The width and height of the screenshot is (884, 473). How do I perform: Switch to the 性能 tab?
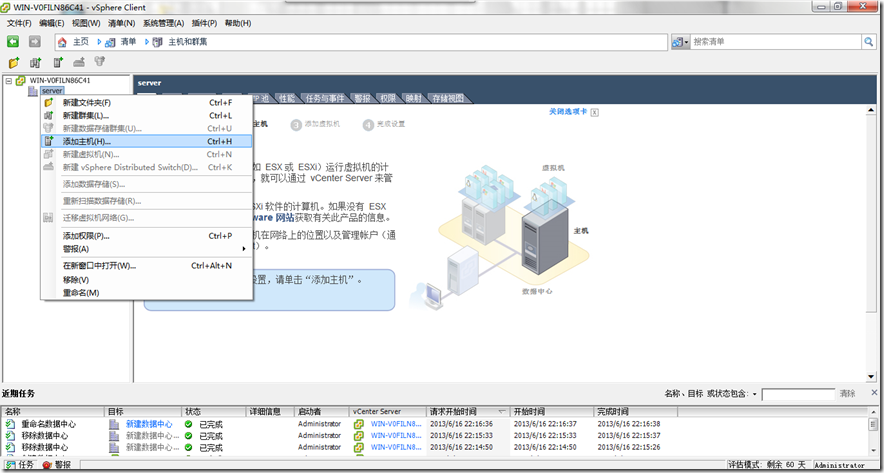coord(287,98)
